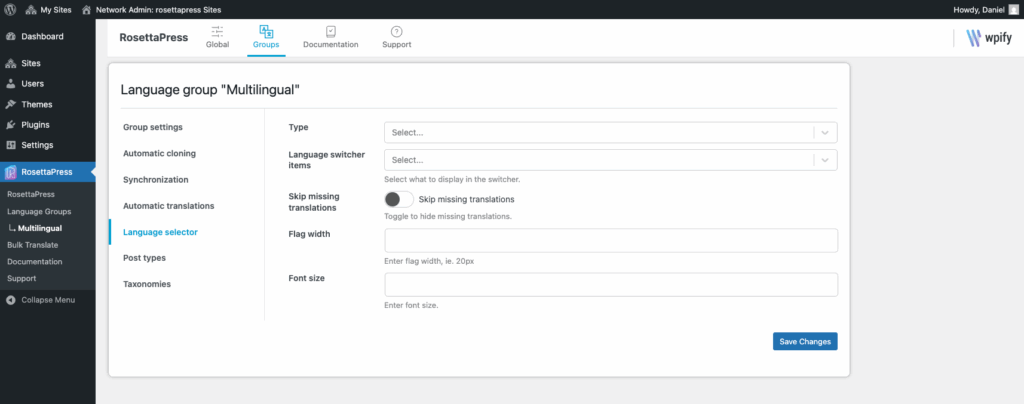This screenshot has height=404, width=1024.
Task: Click the Global sliders icon
Action: 217,31
